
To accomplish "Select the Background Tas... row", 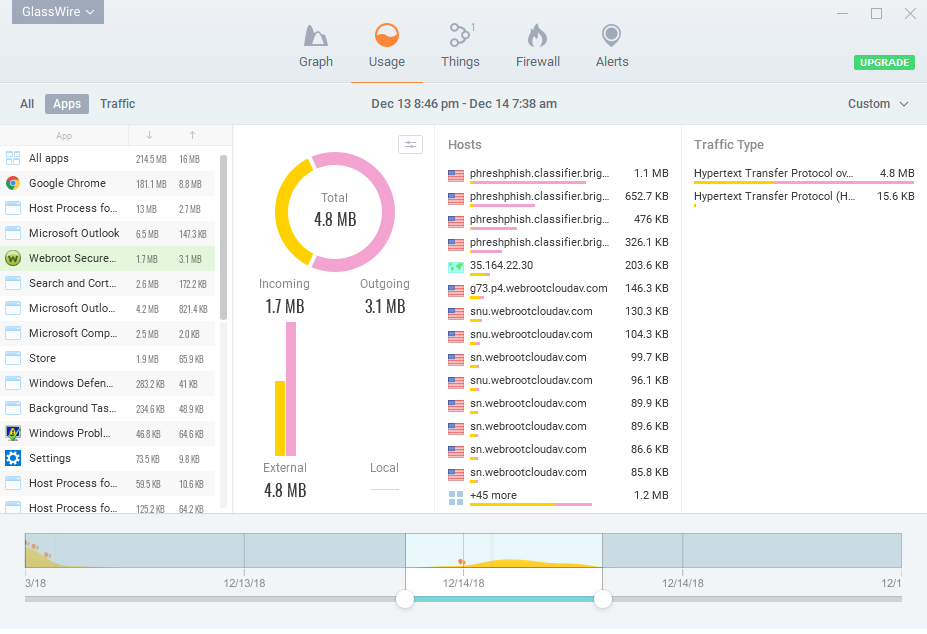I will point(108,409).
